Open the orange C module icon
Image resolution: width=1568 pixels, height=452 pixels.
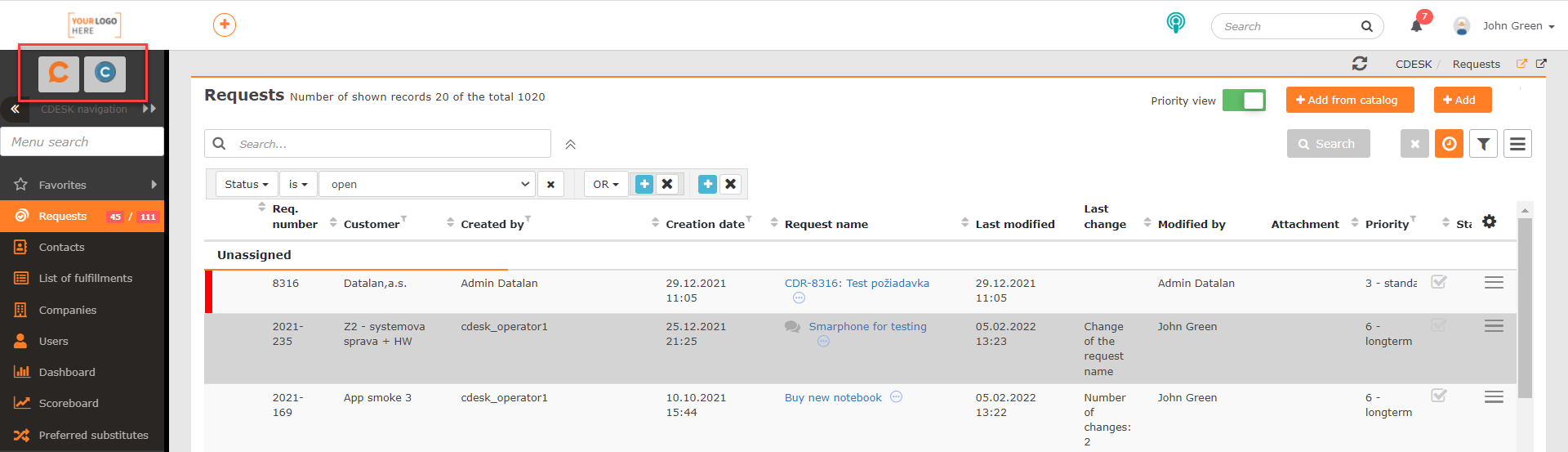[59, 74]
